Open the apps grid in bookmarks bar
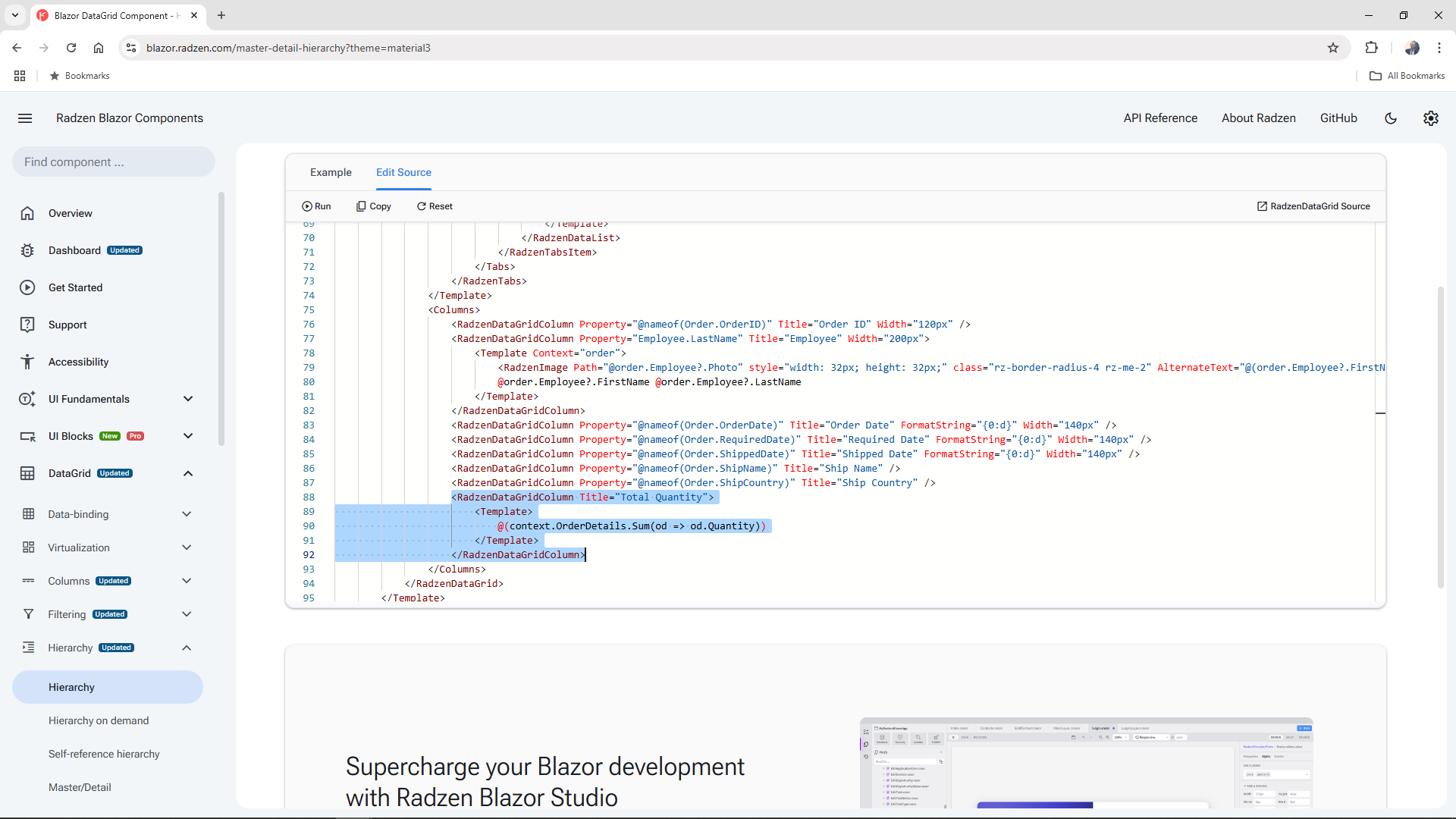Viewport: 1456px width, 819px height. pyautogui.click(x=20, y=76)
